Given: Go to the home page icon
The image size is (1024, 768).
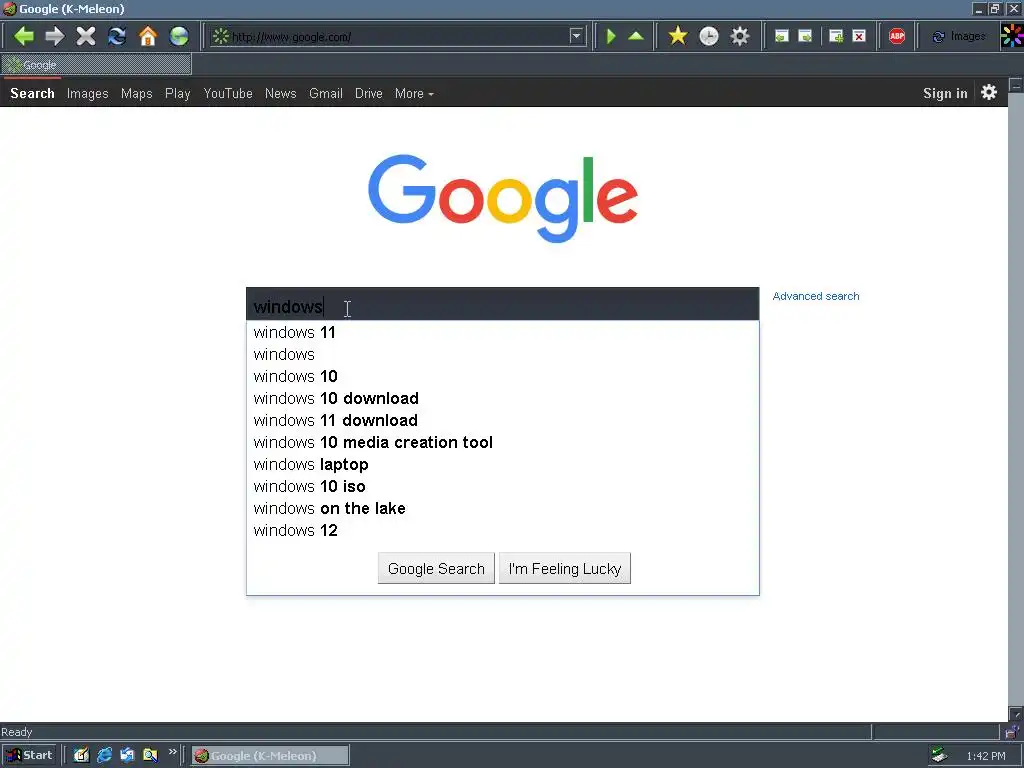Looking at the screenshot, I should click(148, 36).
